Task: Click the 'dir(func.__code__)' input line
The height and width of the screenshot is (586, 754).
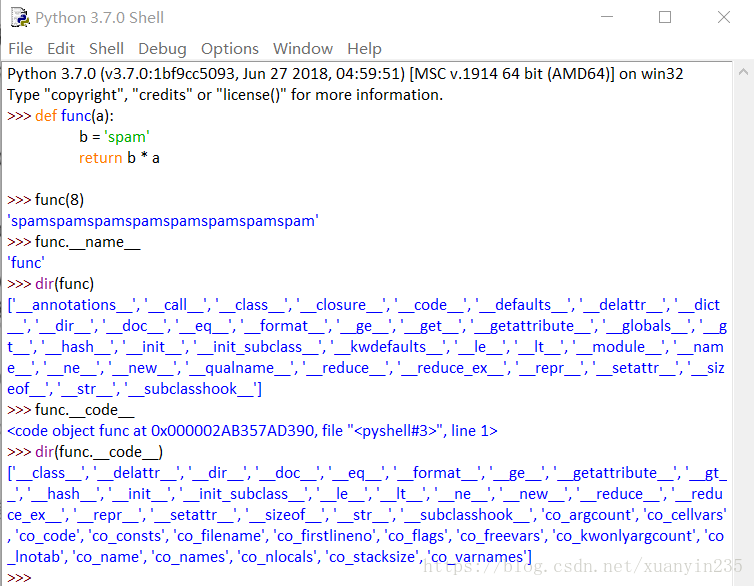Action: (85, 452)
